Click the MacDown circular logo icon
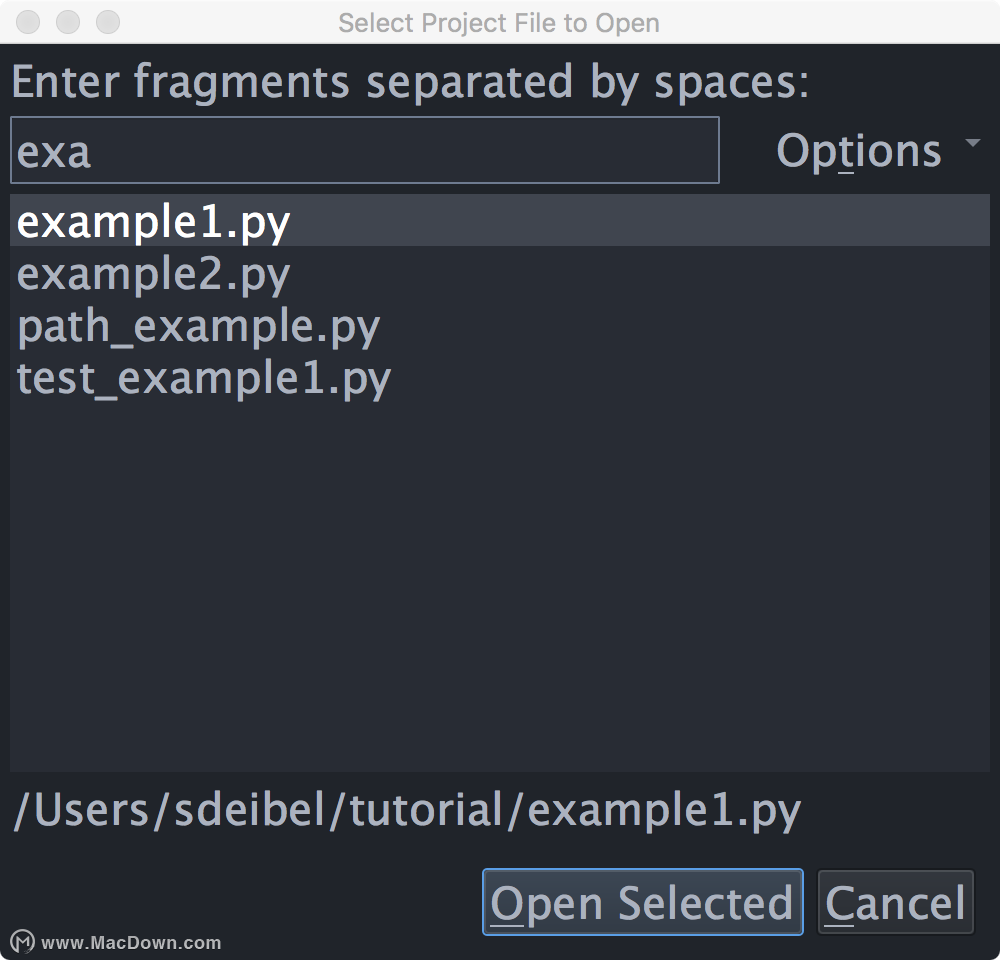 pyautogui.click(x=23, y=942)
